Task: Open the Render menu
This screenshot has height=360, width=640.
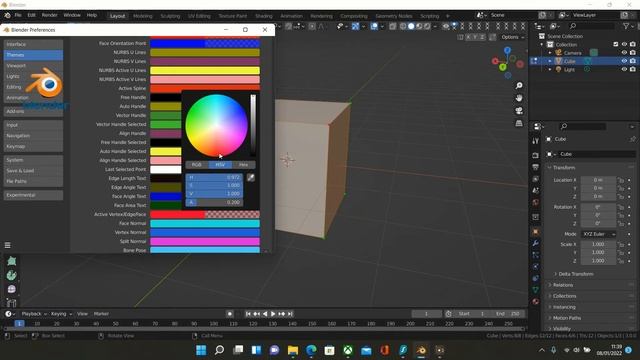Action: click(x=49, y=15)
